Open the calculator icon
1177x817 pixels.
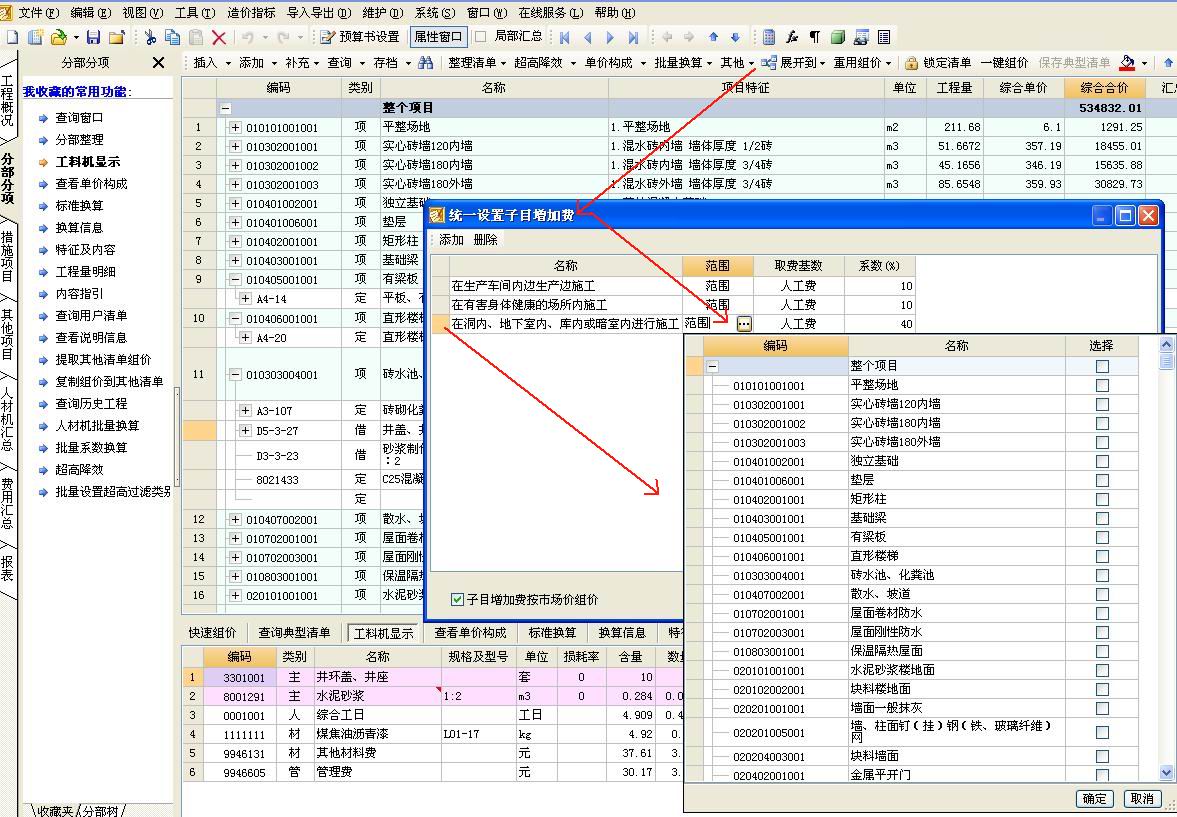(769, 37)
